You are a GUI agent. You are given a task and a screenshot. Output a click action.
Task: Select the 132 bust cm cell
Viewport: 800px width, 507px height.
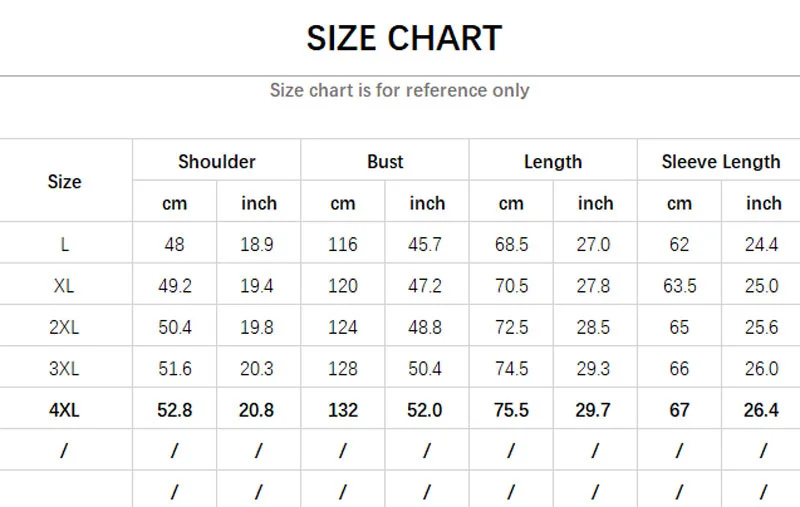(343, 410)
